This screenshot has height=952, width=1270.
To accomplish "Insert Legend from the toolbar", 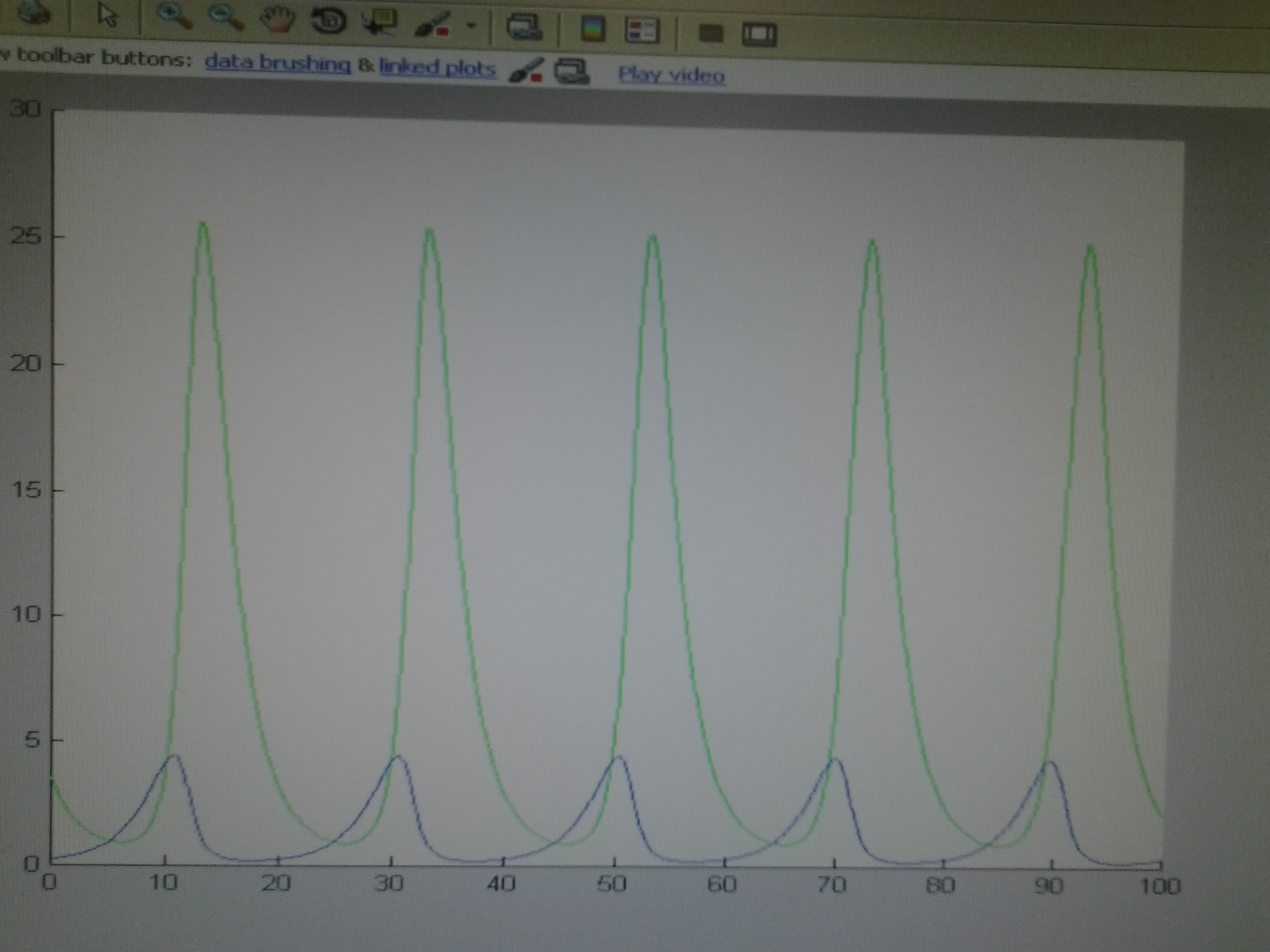I will point(642,30).
